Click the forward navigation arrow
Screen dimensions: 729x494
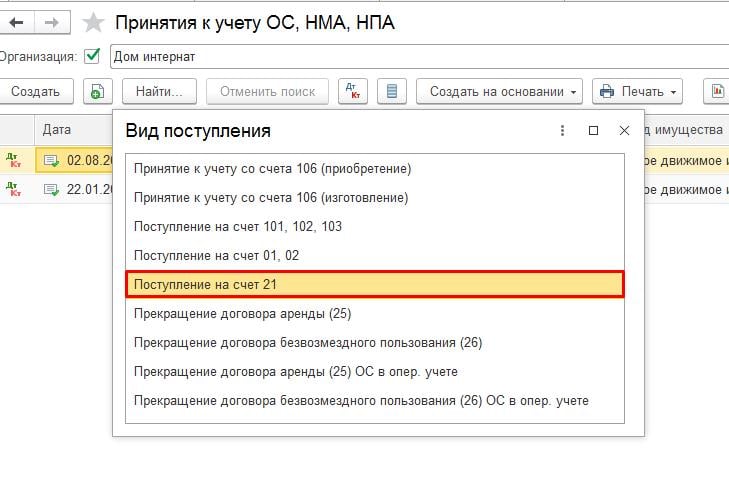click(53, 22)
